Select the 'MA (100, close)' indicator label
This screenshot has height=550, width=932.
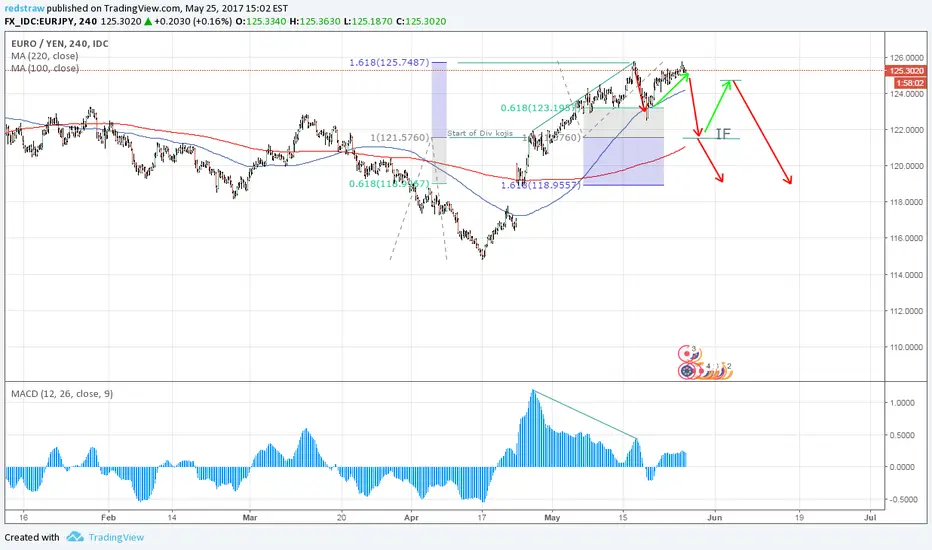[x=45, y=68]
